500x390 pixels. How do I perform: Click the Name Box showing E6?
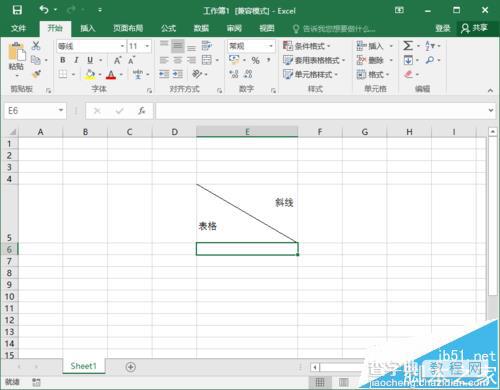(35, 111)
